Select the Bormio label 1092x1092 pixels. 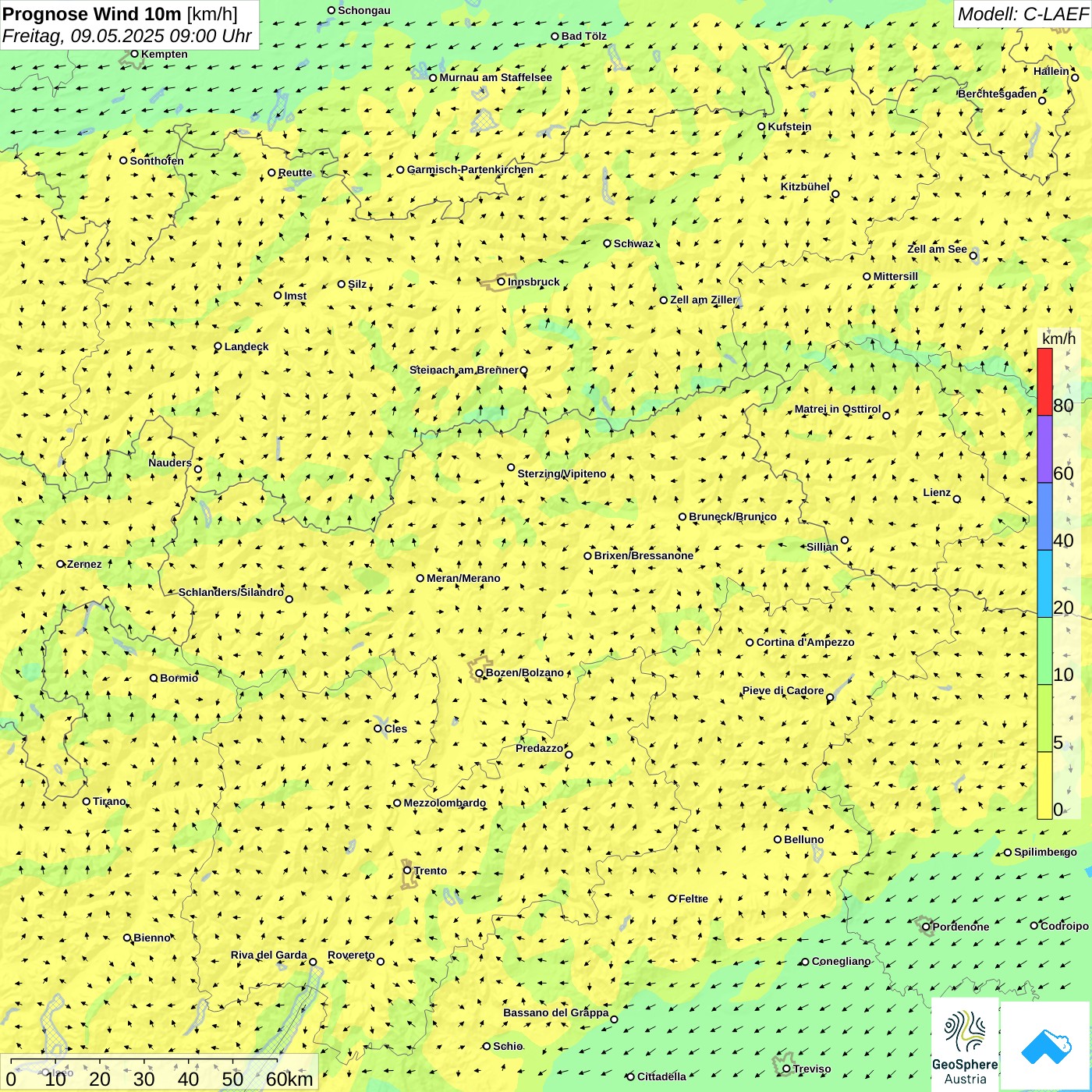[179, 678]
